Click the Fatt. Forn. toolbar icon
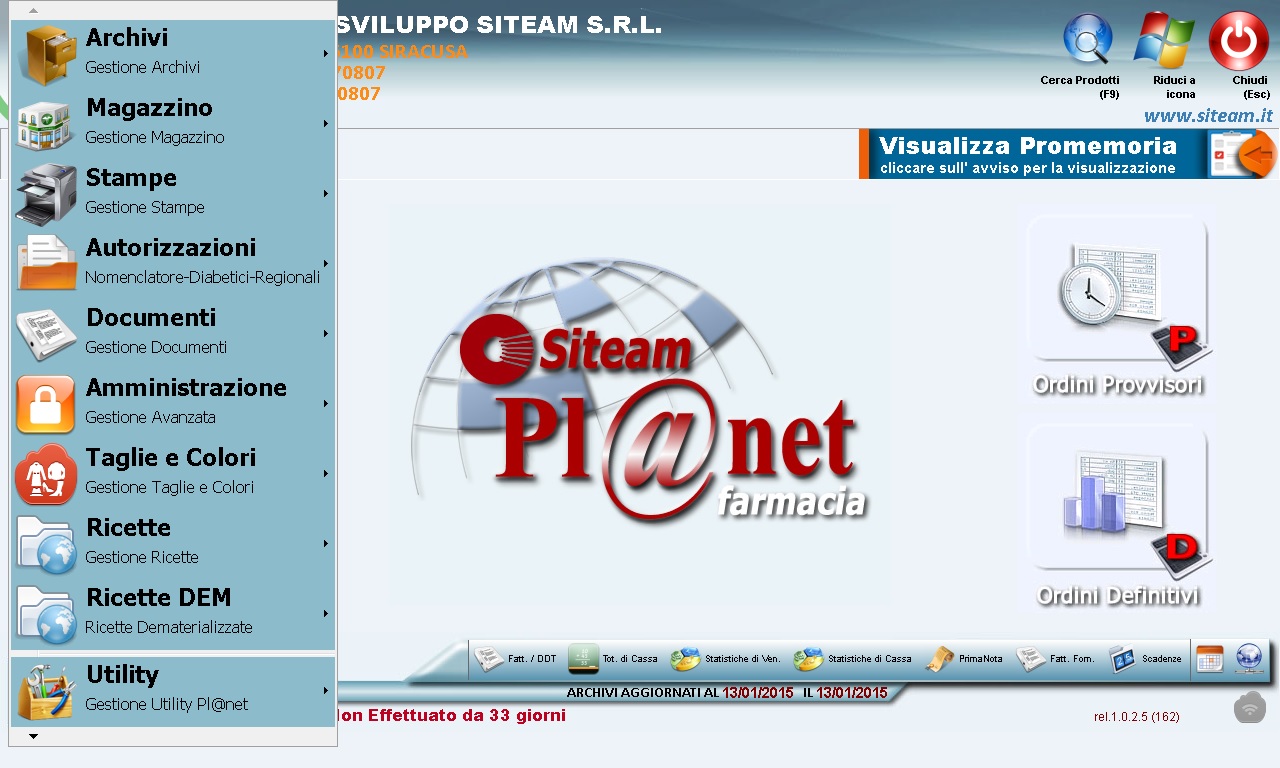 1030,659
